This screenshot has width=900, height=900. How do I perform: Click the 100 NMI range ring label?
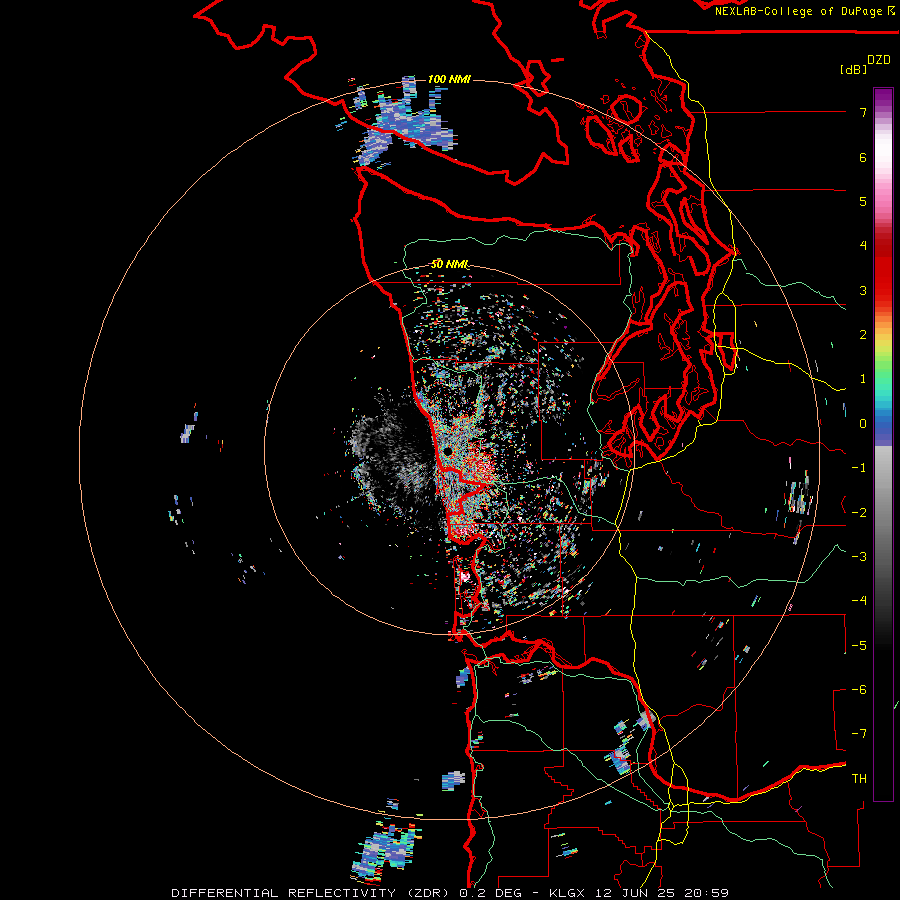point(449,79)
